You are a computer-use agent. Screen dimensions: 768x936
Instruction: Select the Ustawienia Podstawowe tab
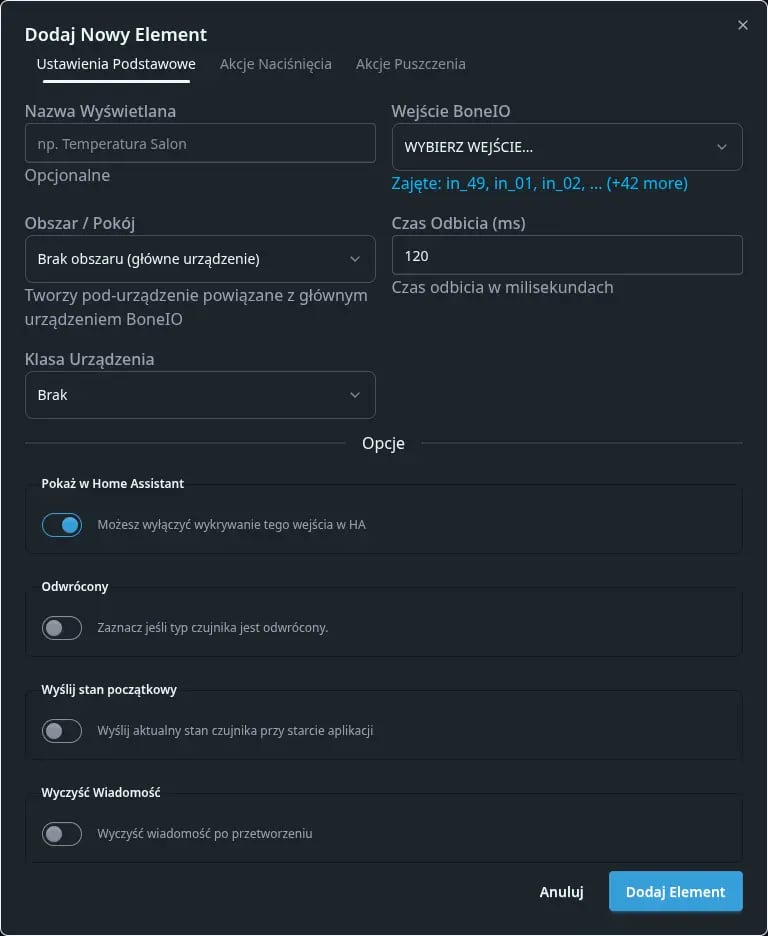[x=116, y=64]
